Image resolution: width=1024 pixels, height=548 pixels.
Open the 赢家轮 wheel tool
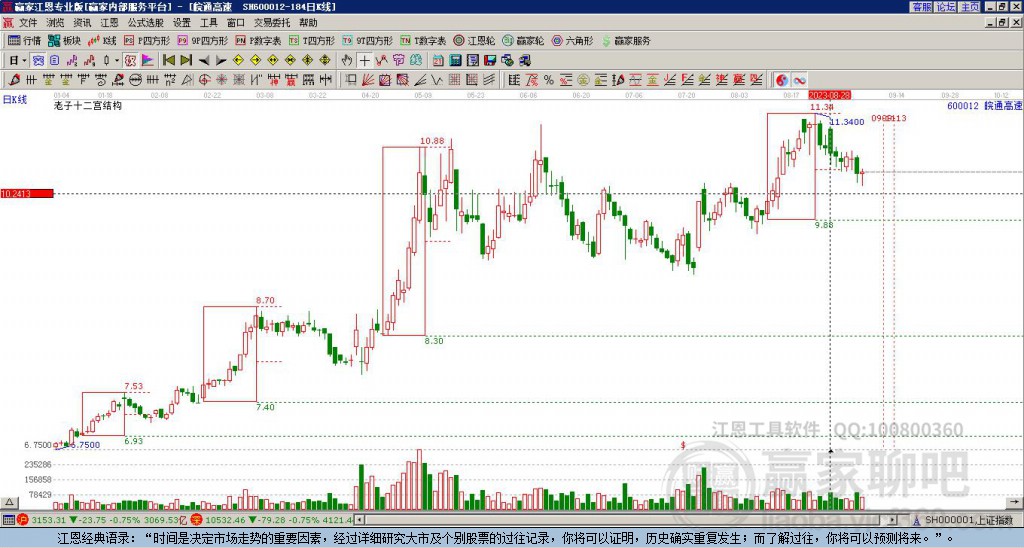(x=523, y=40)
